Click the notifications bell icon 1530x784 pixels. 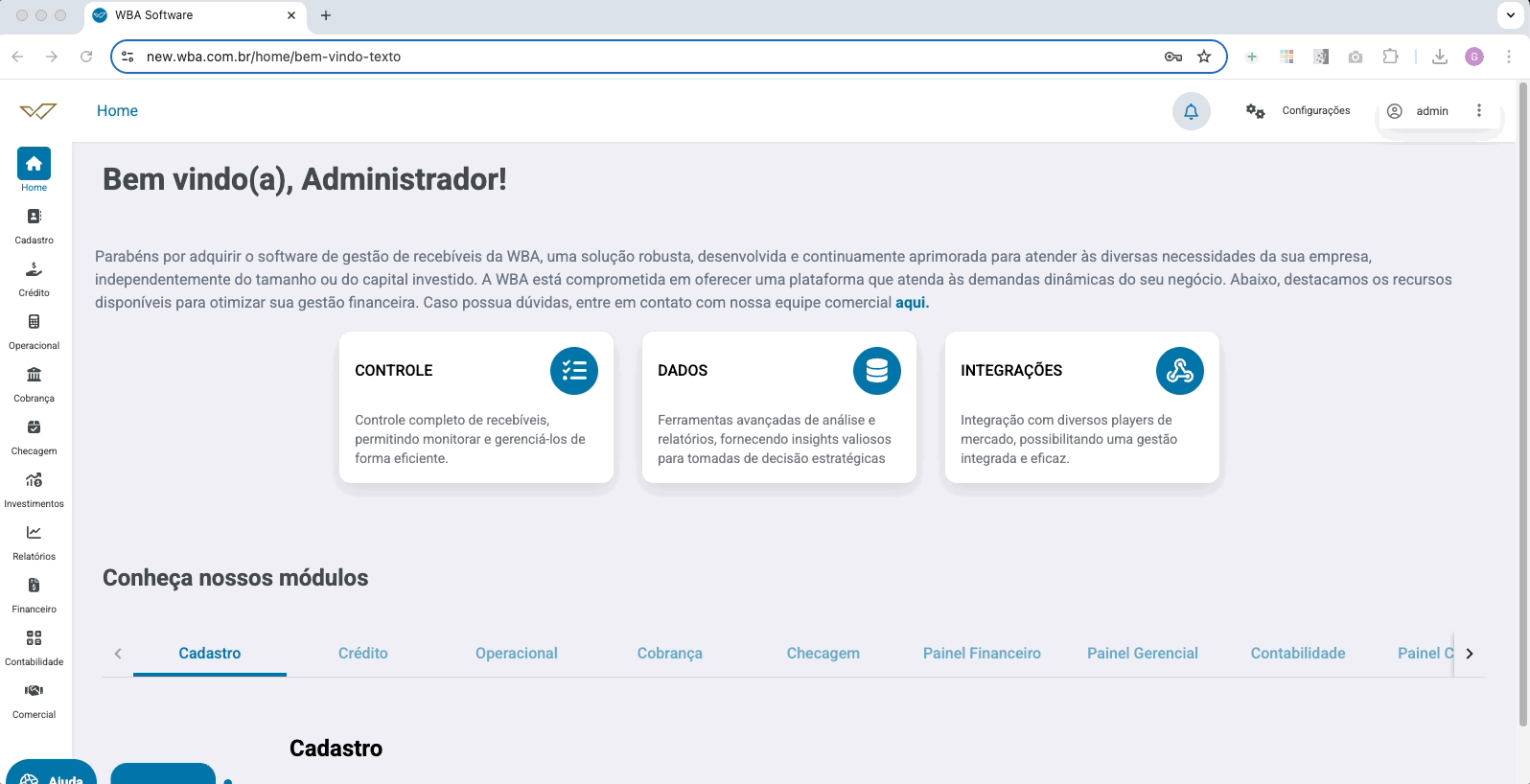tap(1191, 111)
